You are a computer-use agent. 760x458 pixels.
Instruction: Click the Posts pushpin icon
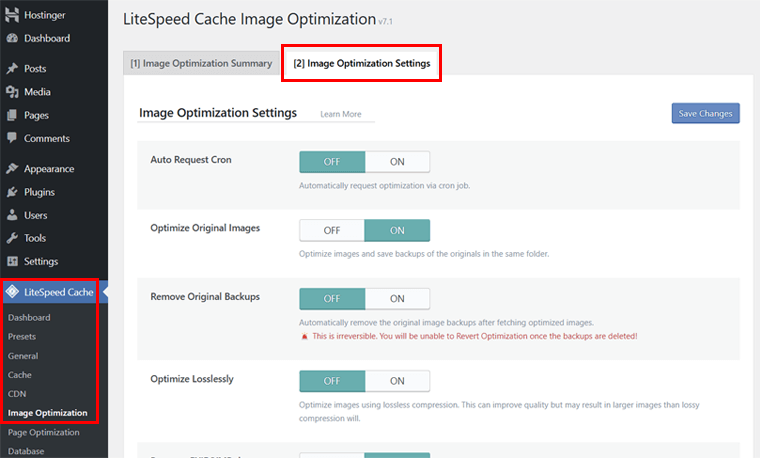[12, 69]
